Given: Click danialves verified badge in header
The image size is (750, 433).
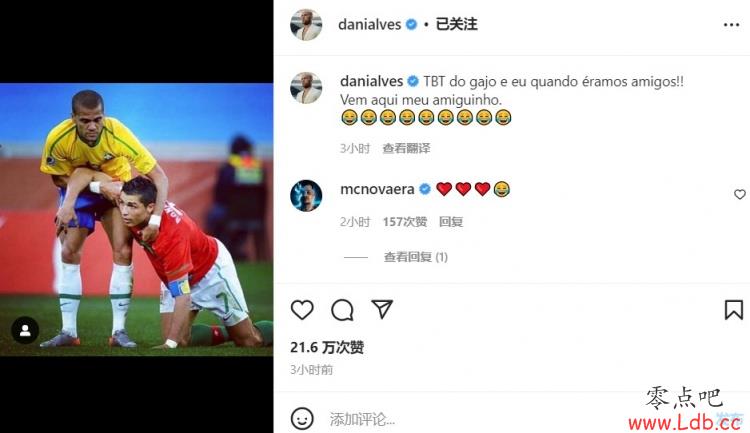Looking at the screenshot, I should point(411,24).
